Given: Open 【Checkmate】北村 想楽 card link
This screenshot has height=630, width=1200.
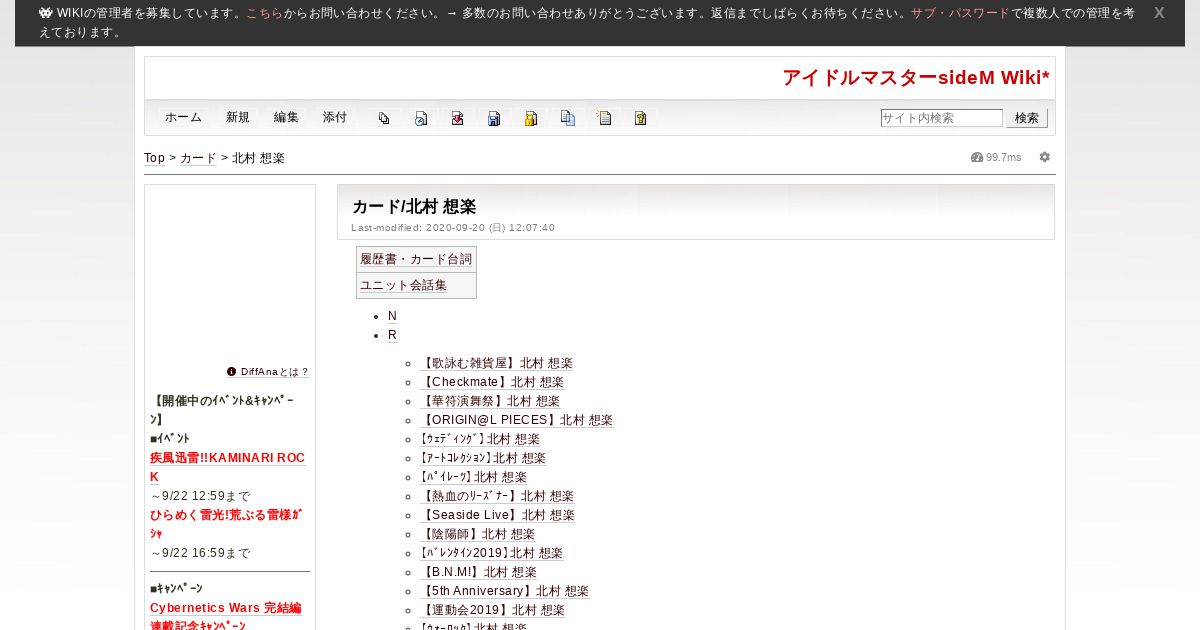Looking at the screenshot, I should pos(491,382).
